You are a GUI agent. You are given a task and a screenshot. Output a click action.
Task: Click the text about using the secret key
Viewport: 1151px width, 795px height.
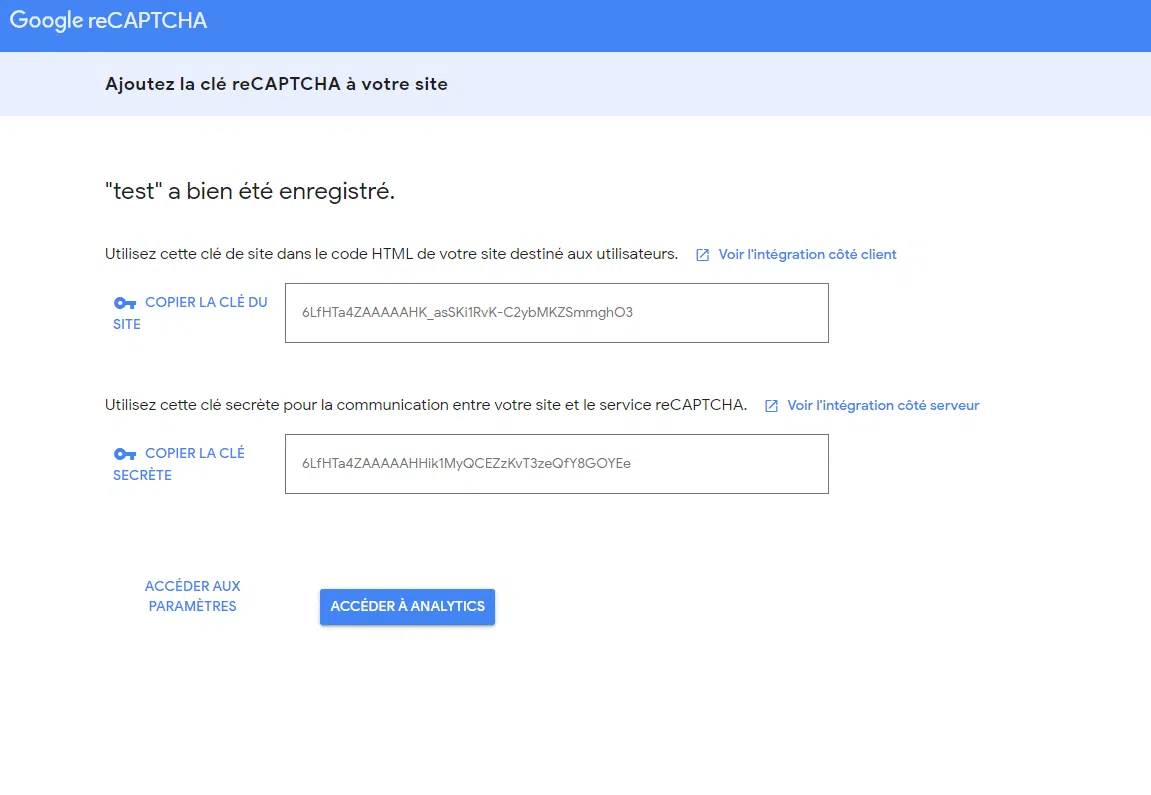(426, 405)
